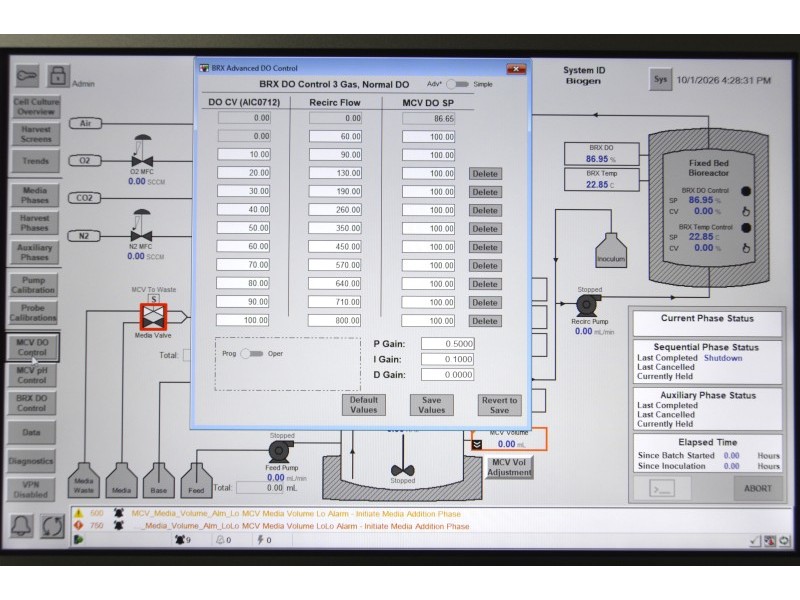Screen dimensions: 800x600
Task: Click BRX DO Control black status dot
Action: 746,191
